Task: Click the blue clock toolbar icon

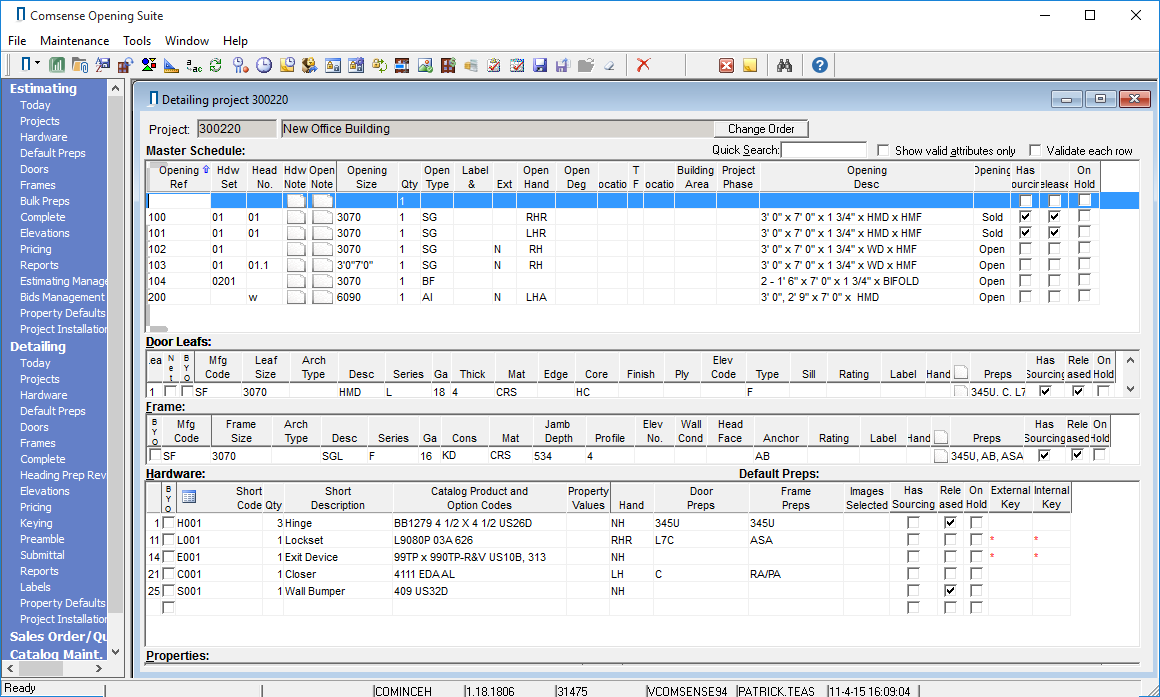Action: [x=264, y=65]
